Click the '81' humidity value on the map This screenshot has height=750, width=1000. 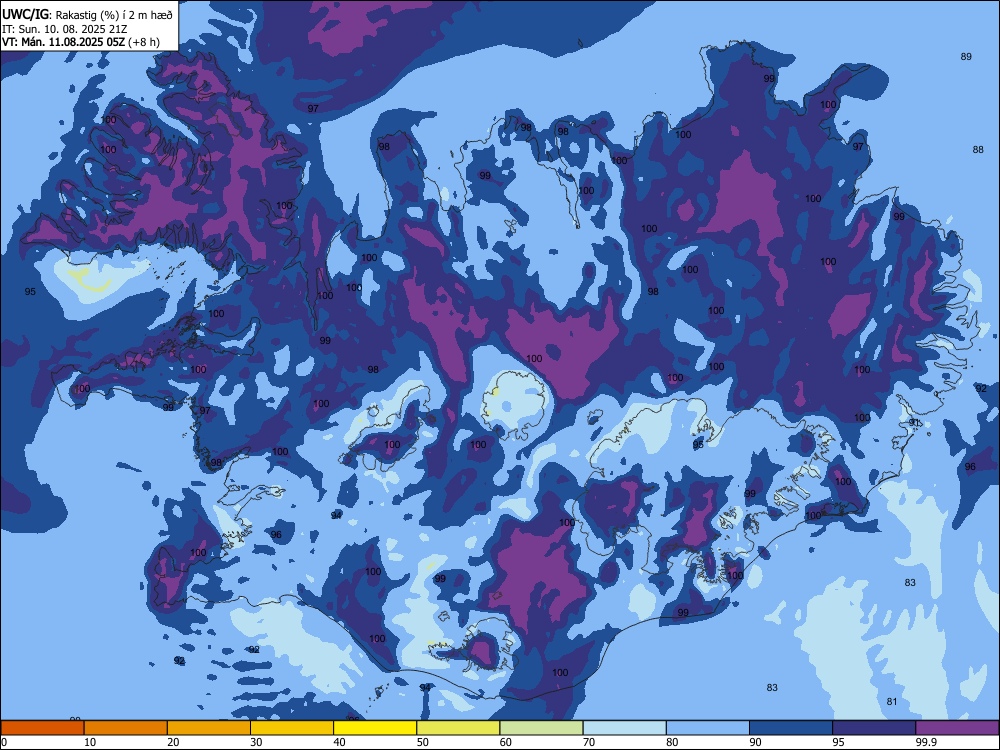coord(892,702)
